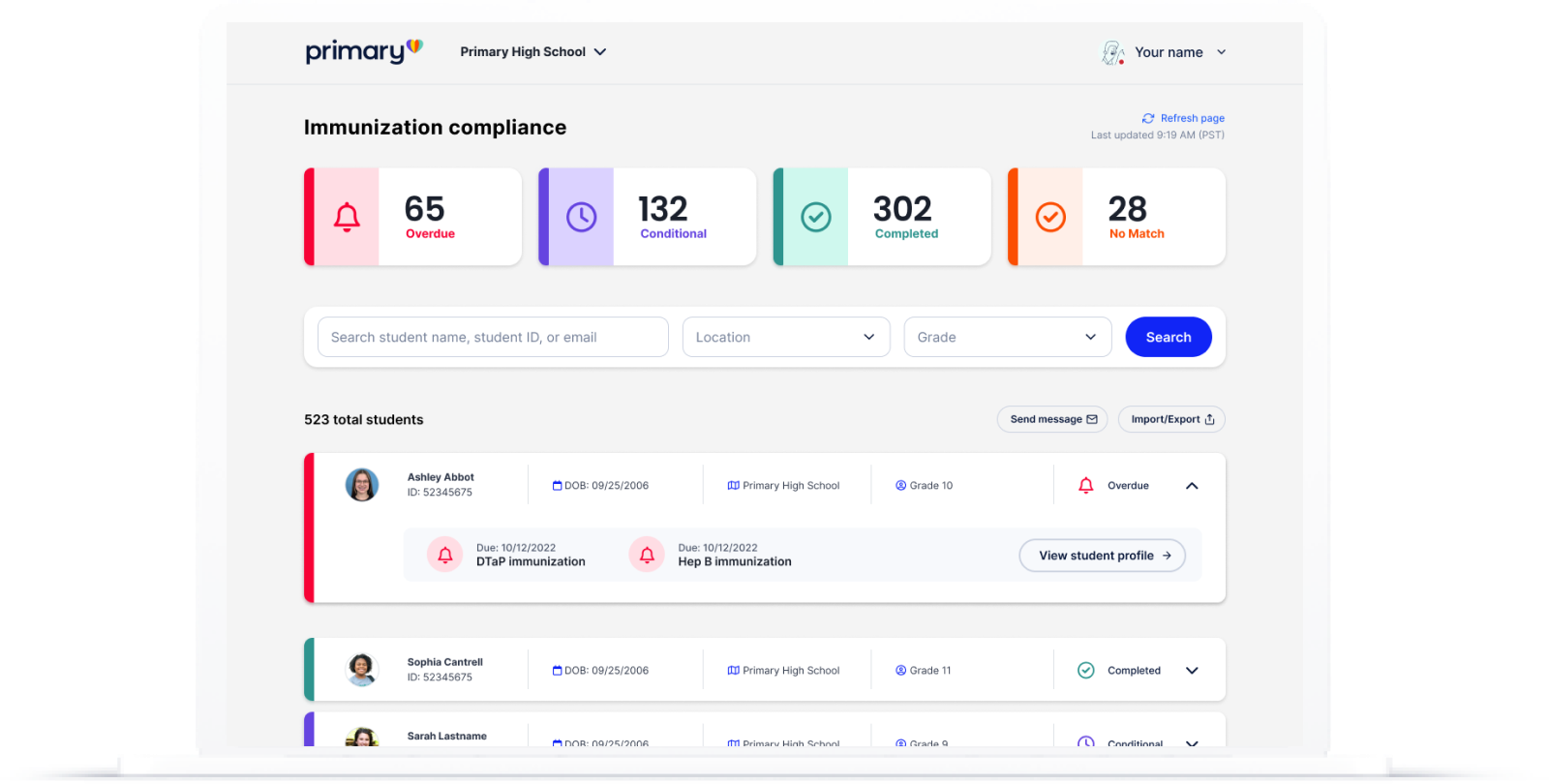Screen dimensions: 1549x784
Task: Click the user avatar icon beside Your name
Action: tap(1113, 52)
